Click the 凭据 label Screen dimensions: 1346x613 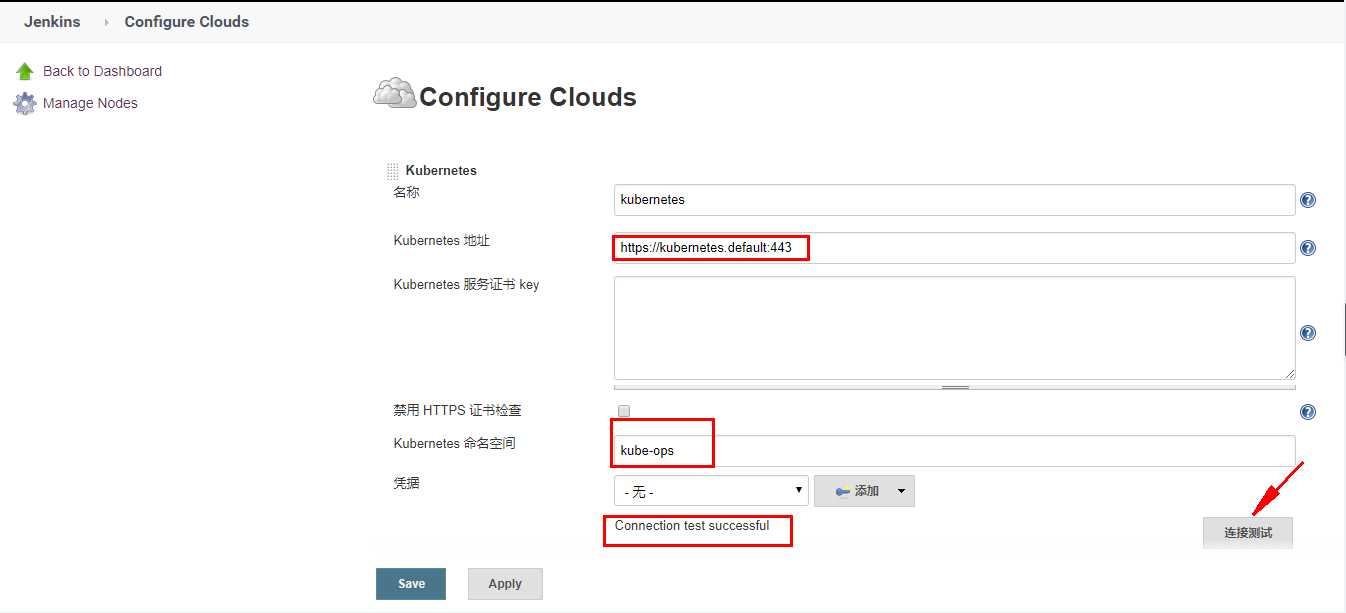(x=406, y=483)
